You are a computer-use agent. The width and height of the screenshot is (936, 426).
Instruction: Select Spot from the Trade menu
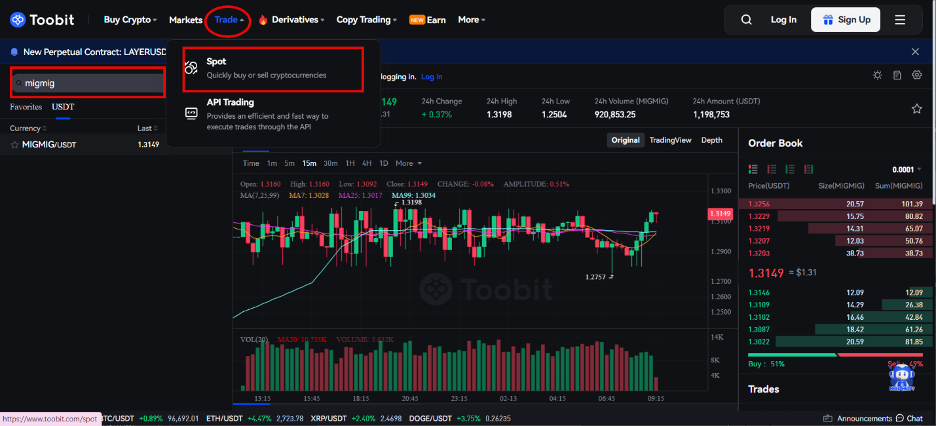pyautogui.click(x=216, y=62)
